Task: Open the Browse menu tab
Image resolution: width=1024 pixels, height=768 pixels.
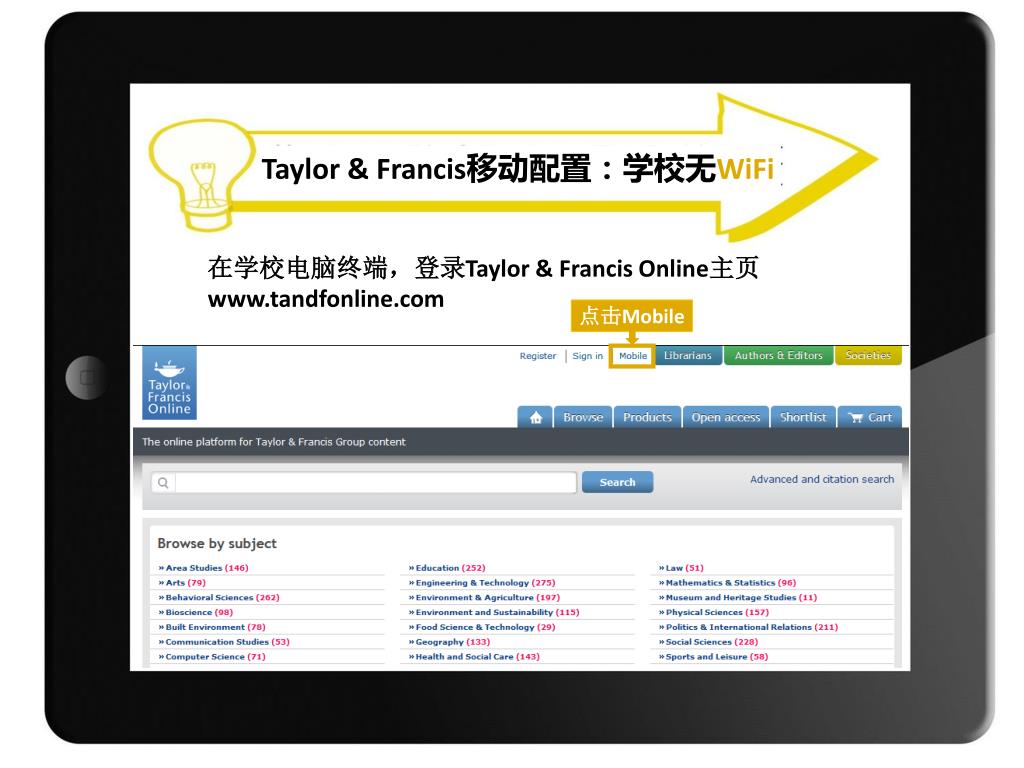Action: [582, 417]
